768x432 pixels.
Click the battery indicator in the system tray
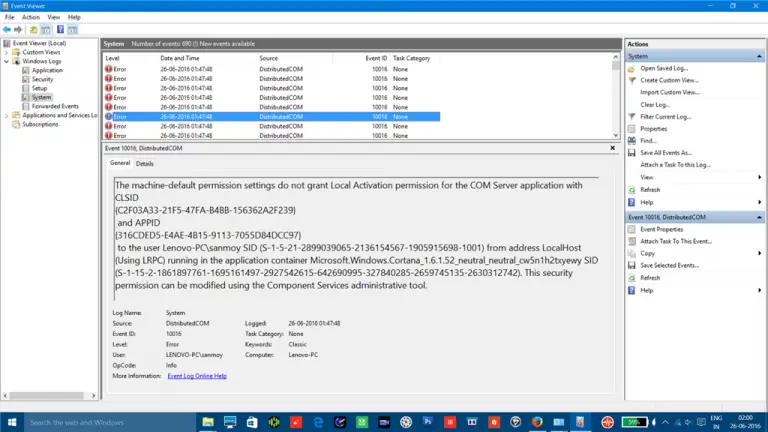click(634, 422)
